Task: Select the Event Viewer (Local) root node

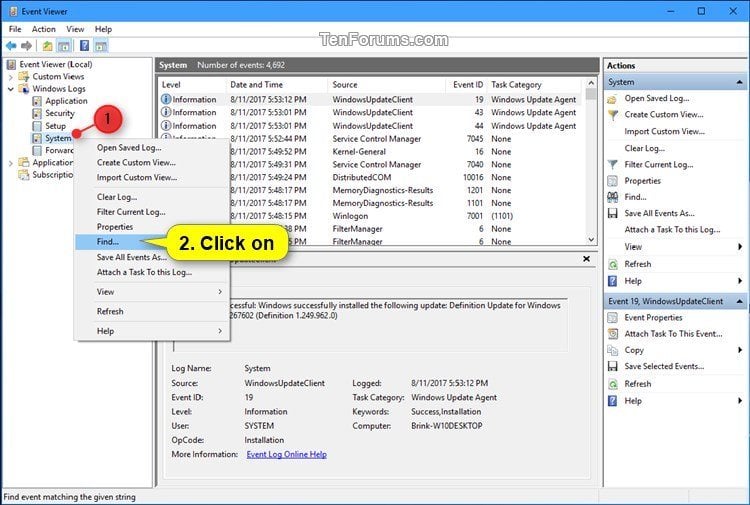Action: click(55, 64)
